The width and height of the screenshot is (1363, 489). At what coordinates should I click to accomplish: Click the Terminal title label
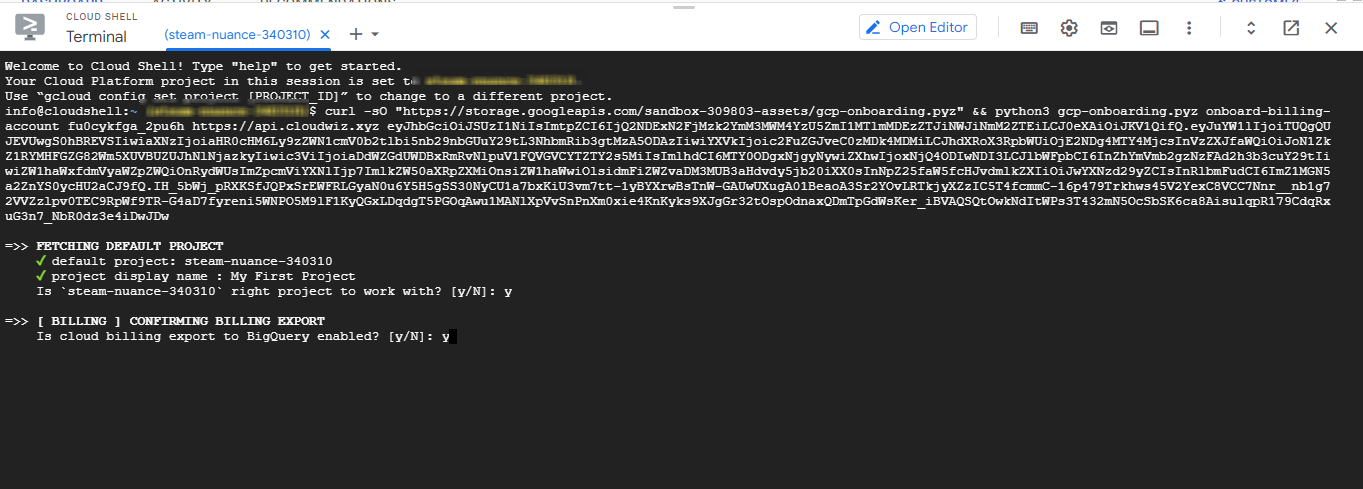click(x=96, y=37)
